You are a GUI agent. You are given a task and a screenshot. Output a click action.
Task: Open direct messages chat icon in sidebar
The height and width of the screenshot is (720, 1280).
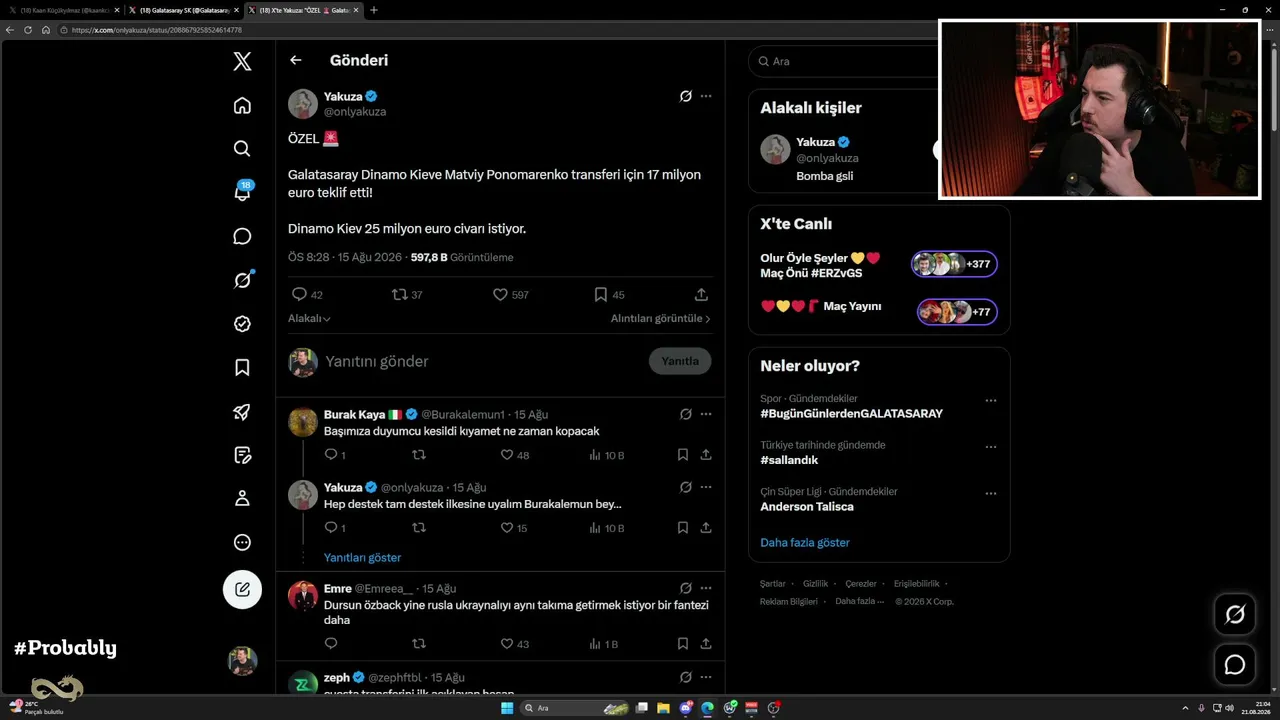point(242,236)
